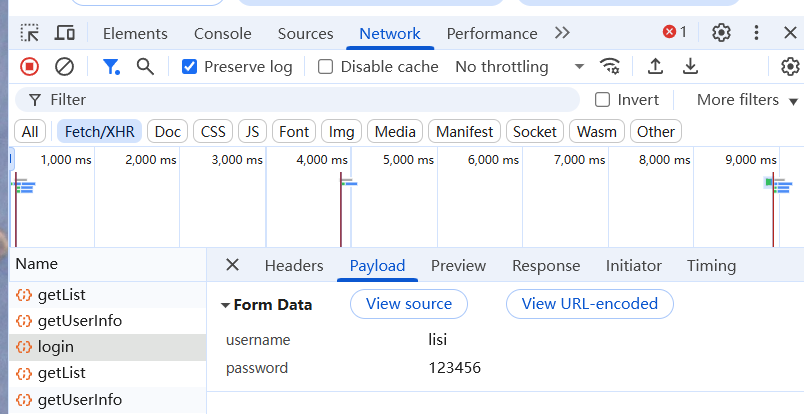
Task: Stop recording network log
Action: 29,67
